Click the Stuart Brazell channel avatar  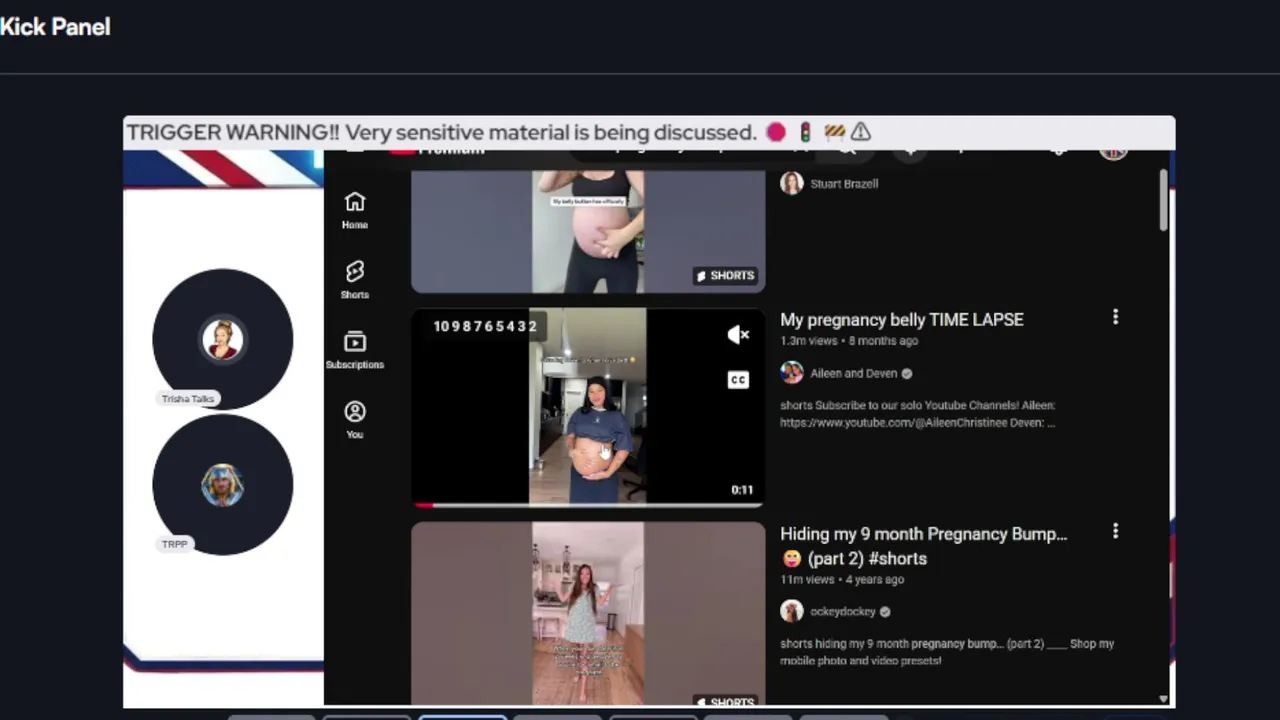(x=792, y=183)
